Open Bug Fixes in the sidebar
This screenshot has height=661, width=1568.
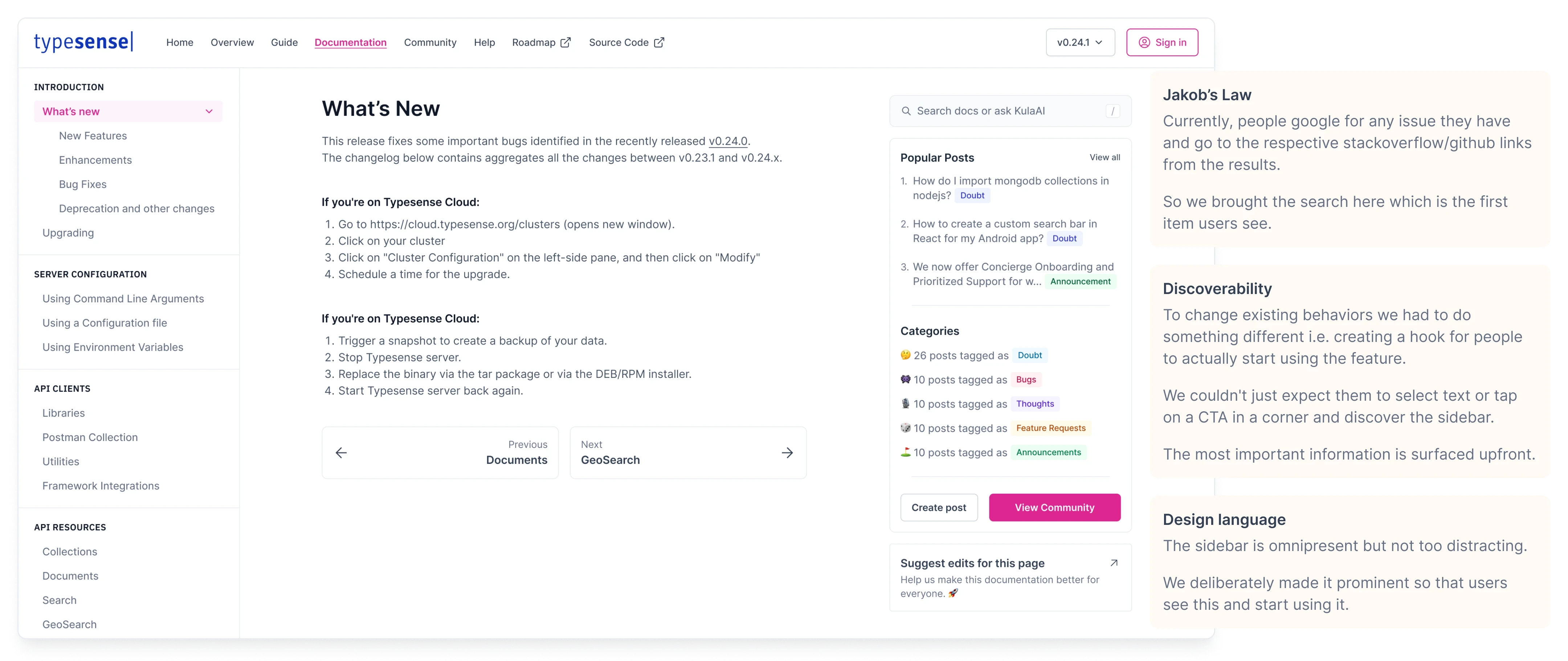(83, 184)
